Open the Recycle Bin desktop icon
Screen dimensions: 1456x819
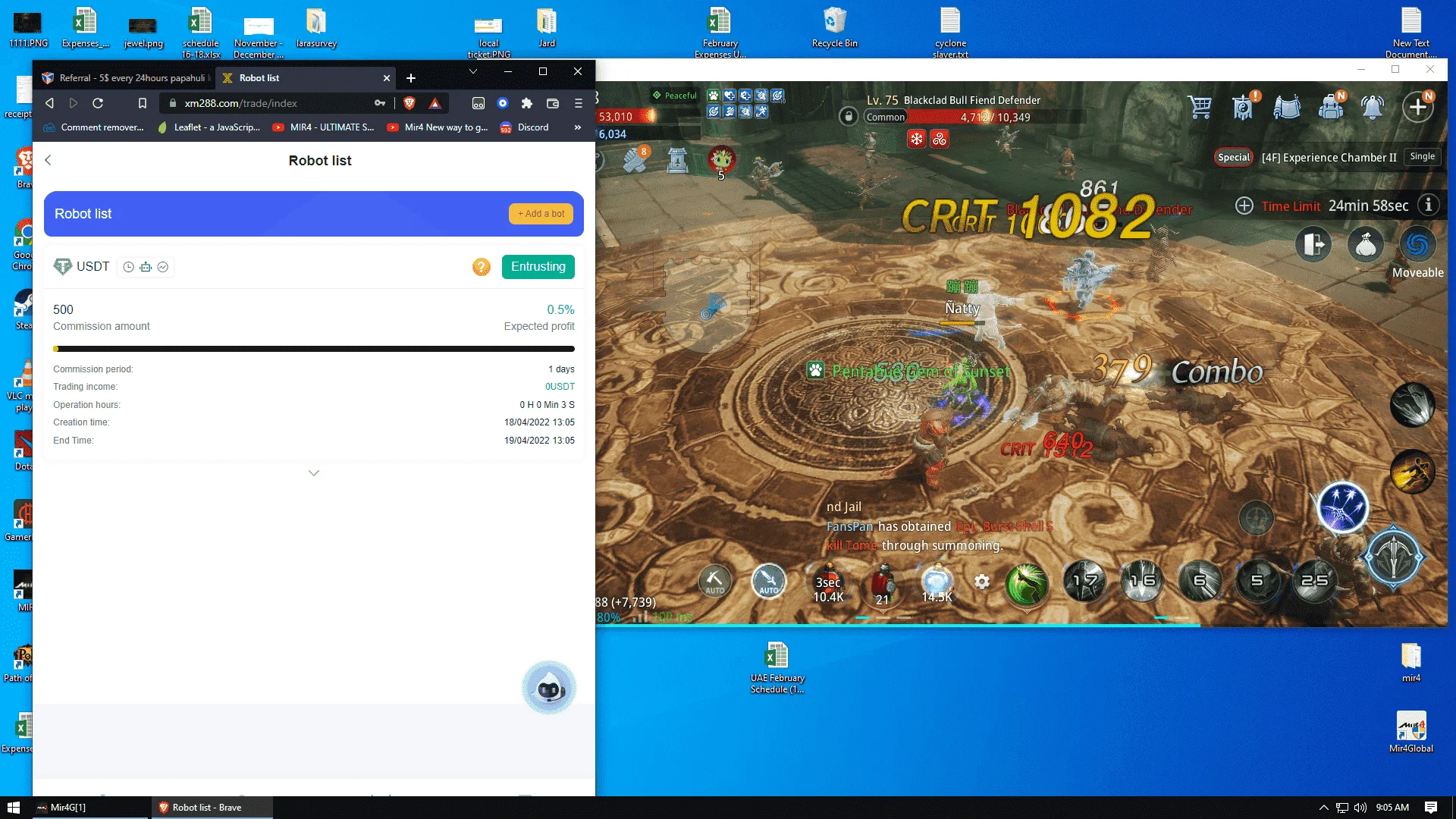[x=834, y=27]
